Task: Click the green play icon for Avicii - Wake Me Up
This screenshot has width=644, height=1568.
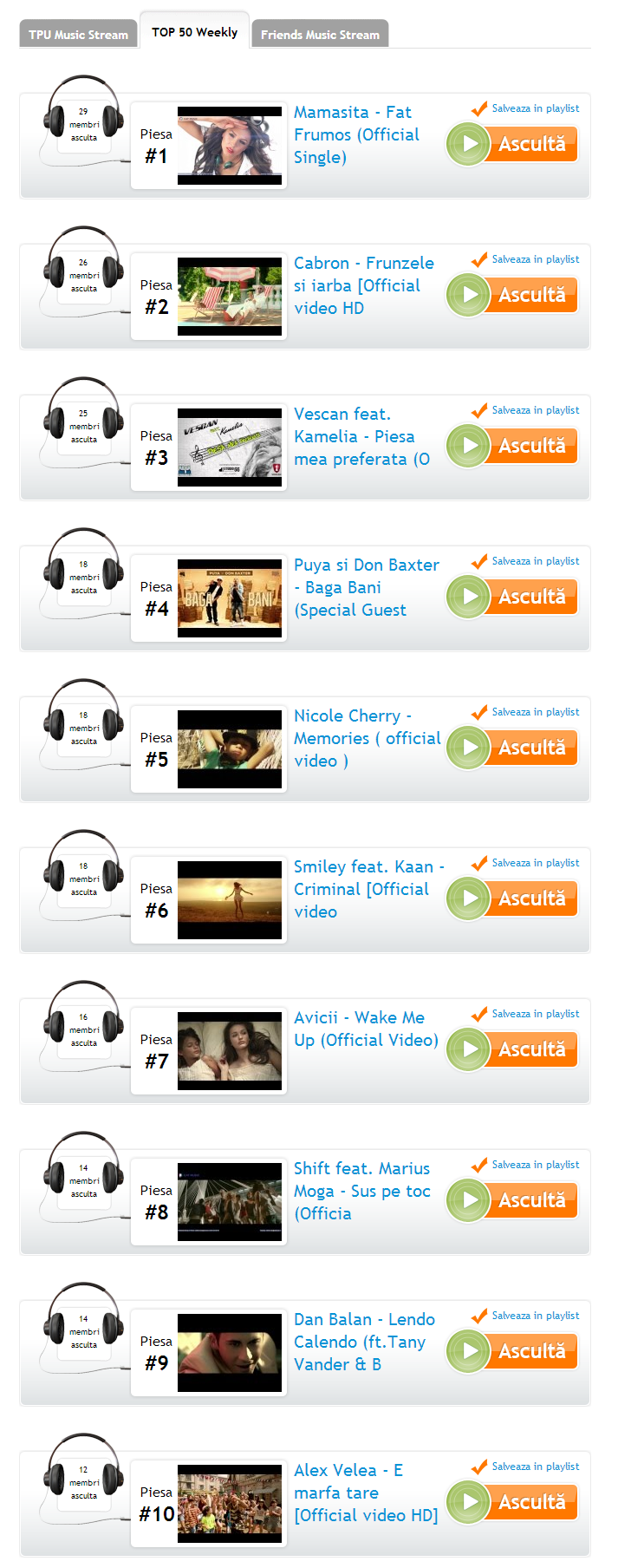Action: tap(469, 1049)
